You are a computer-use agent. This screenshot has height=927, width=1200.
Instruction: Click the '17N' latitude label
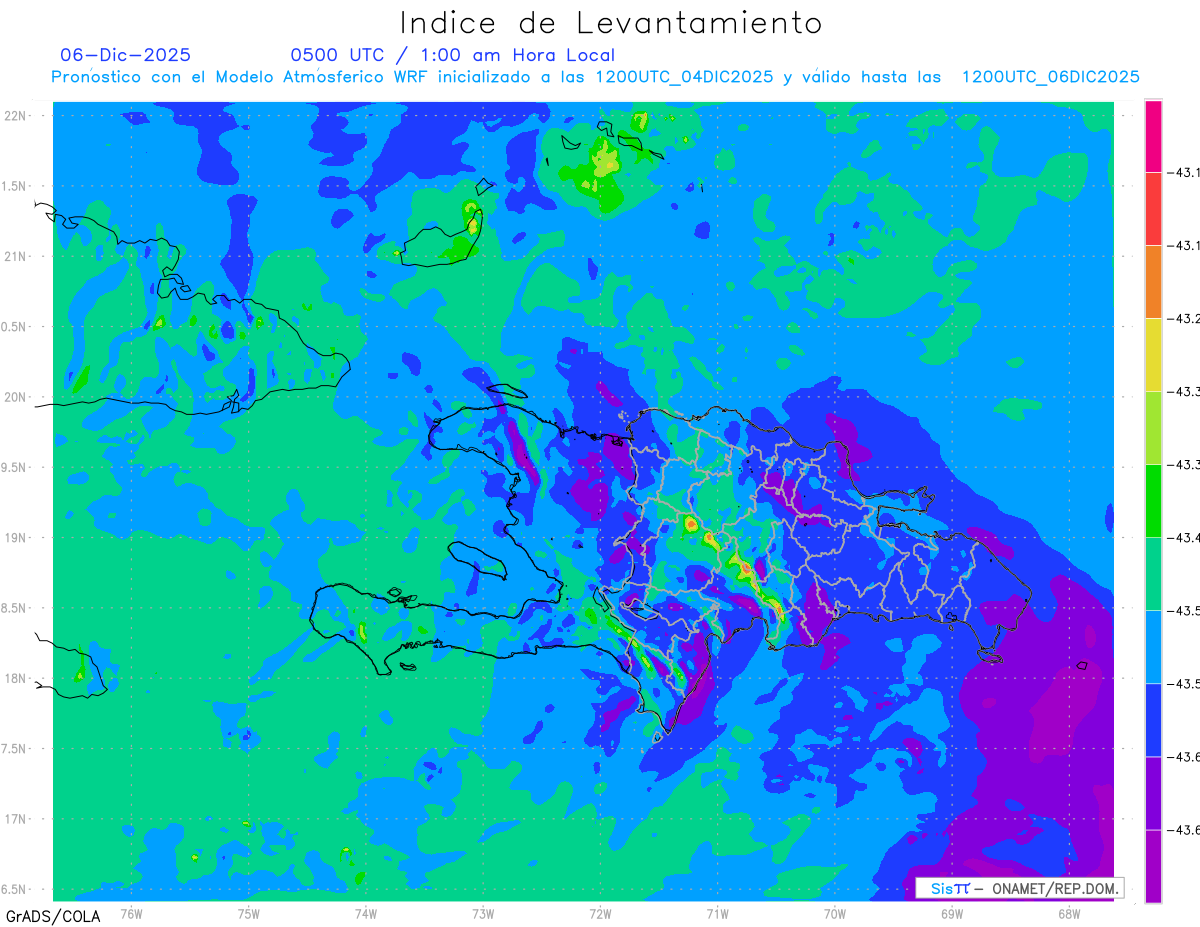click(15, 819)
